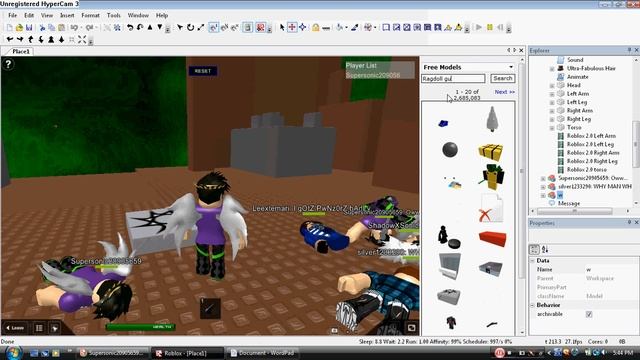Click the Categorized sort icon in Properties
640x360 pixels.
[534, 249]
